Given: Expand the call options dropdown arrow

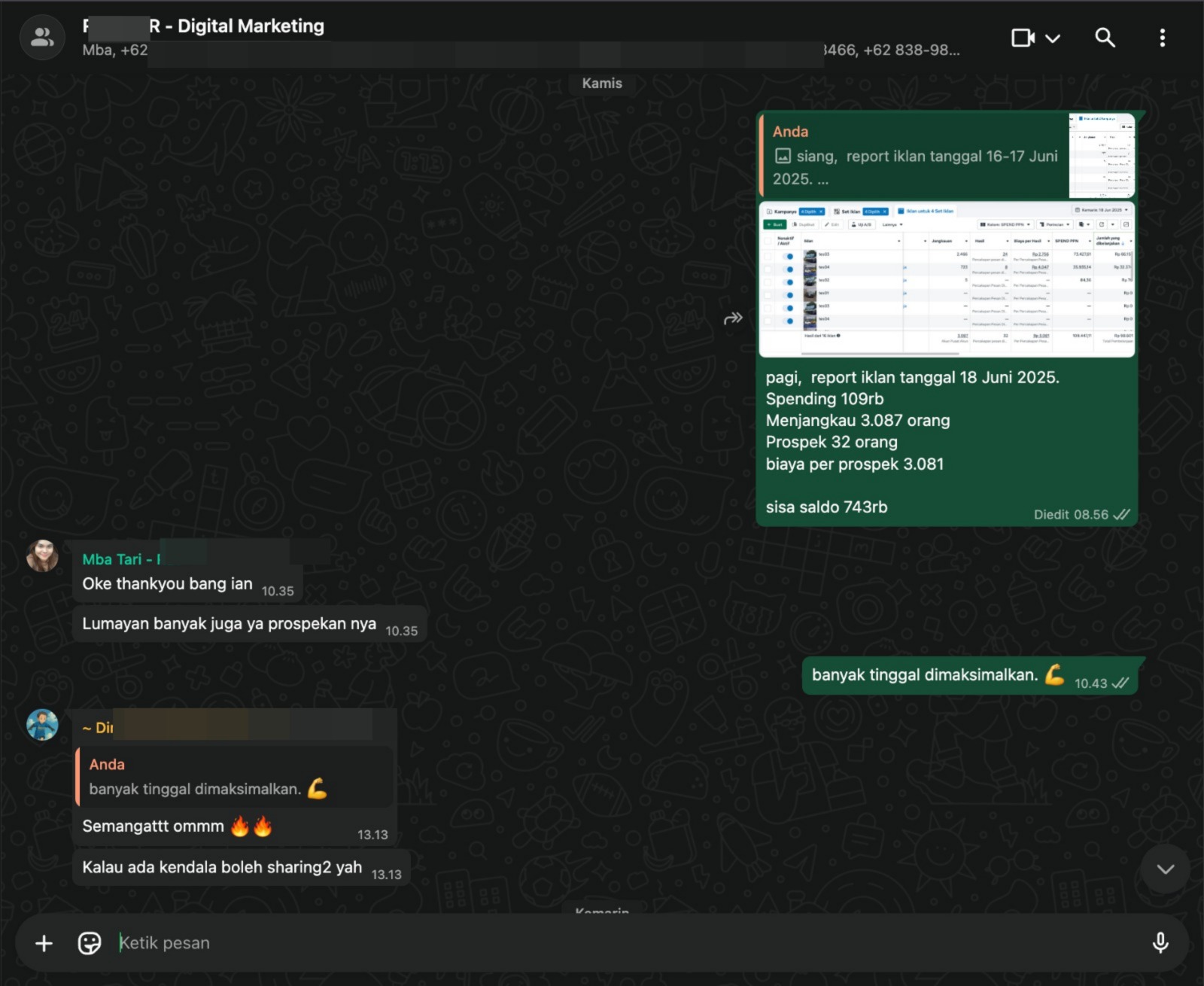Looking at the screenshot, I should click(x=1053, y=38).
